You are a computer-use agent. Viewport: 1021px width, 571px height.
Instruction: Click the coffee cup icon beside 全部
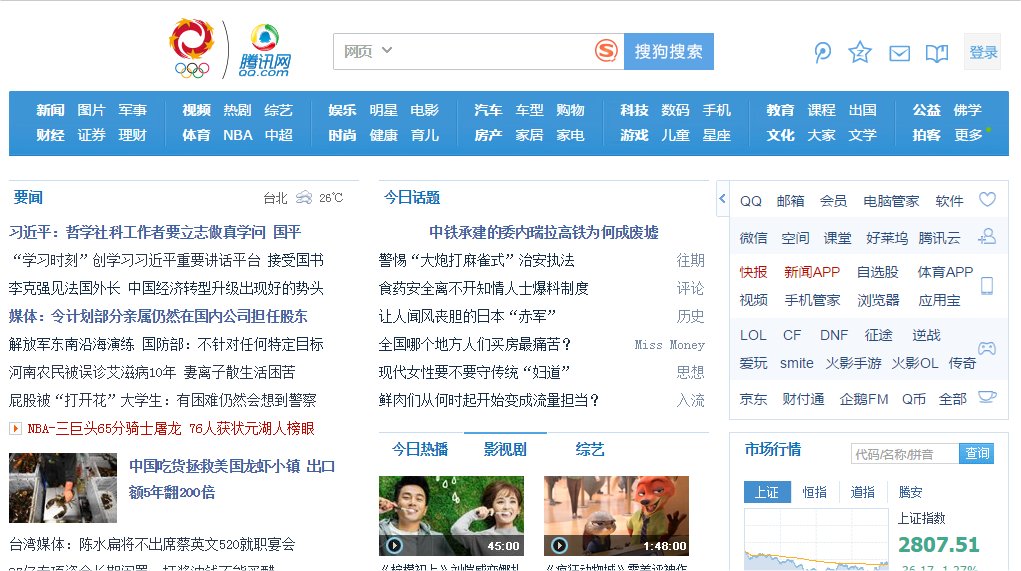(987, 398)
